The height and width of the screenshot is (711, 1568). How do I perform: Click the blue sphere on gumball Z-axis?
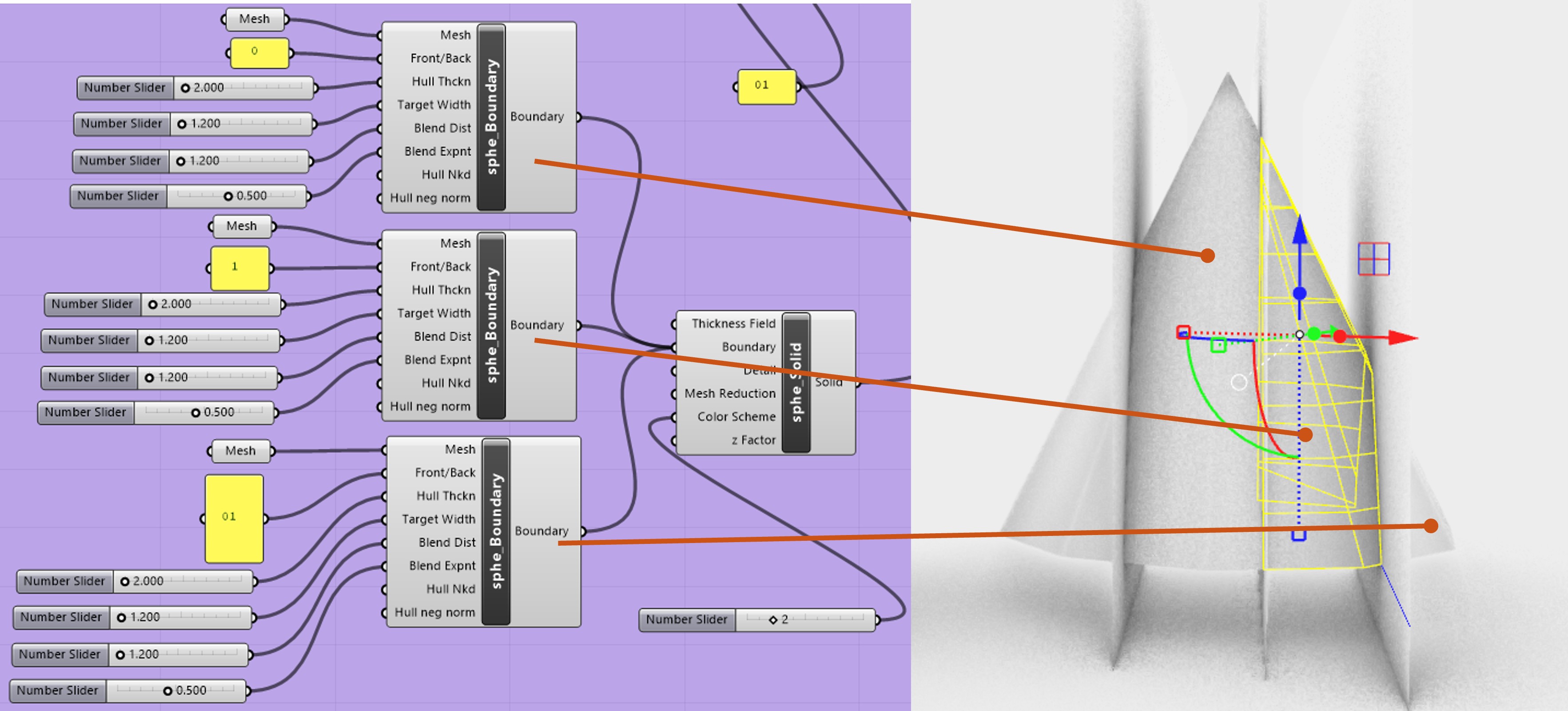(1300, 293)
